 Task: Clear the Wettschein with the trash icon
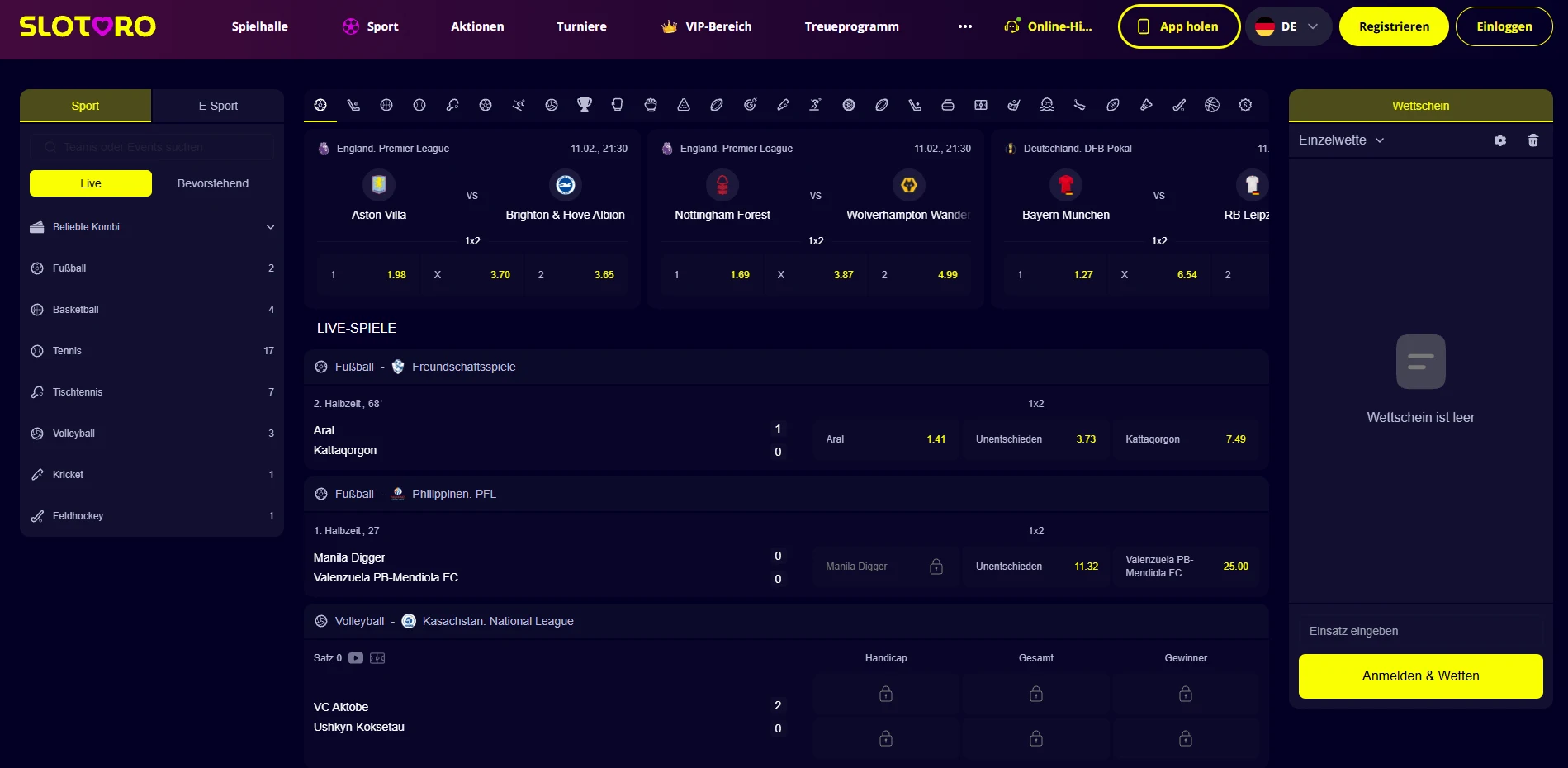(x=1533, y=140)
